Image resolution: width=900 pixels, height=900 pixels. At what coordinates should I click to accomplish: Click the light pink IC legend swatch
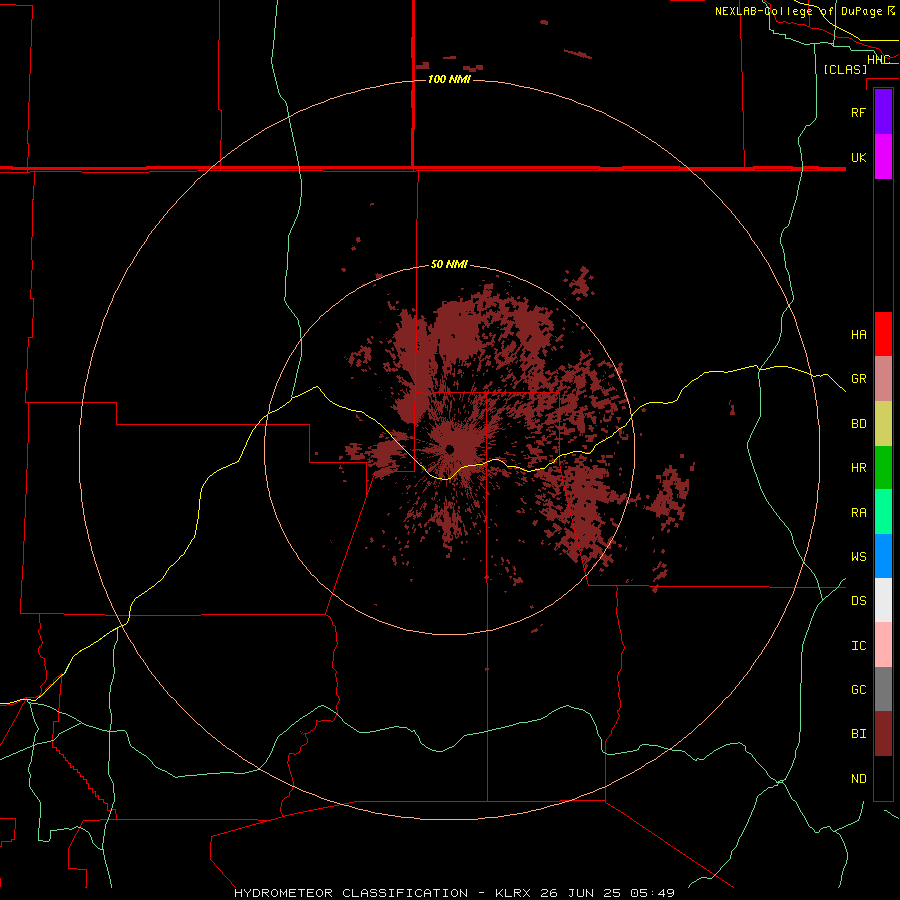point(883,645)
